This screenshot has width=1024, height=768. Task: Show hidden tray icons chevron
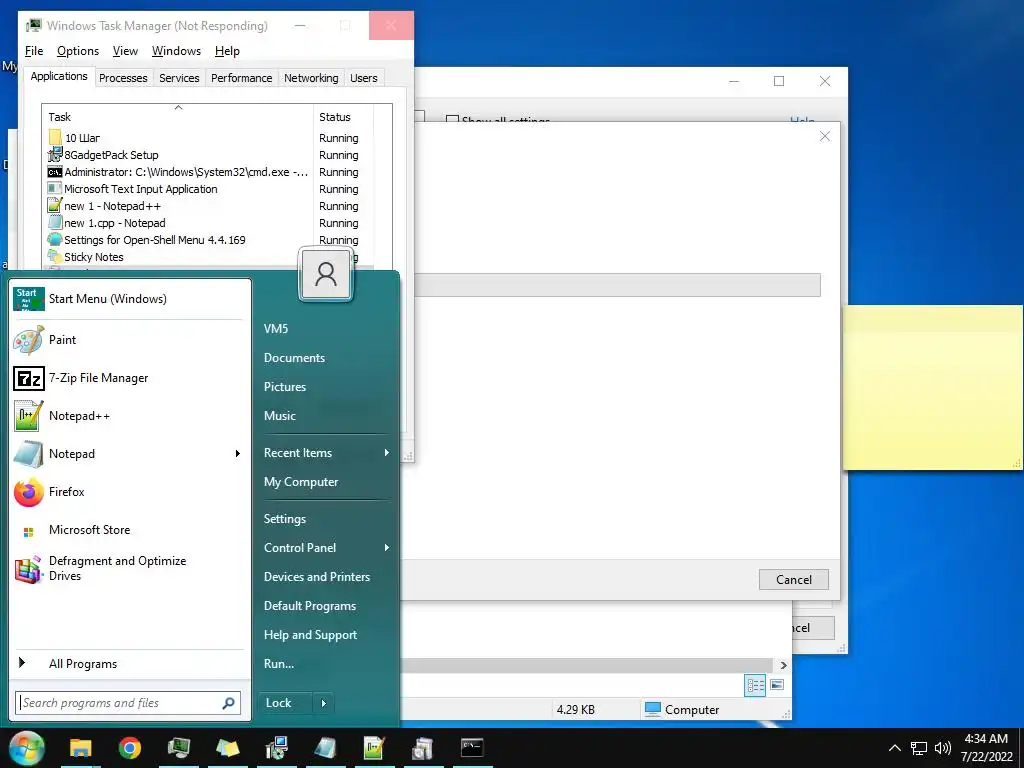tap(895, 748)
